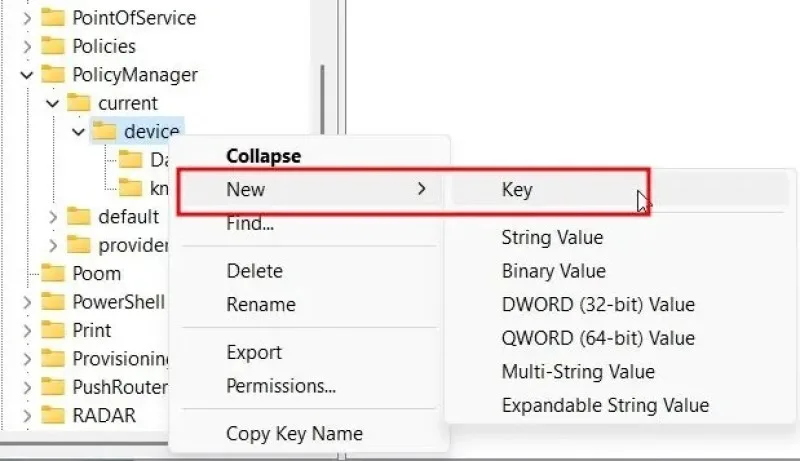Expand the default key chevron

point(53,217)
